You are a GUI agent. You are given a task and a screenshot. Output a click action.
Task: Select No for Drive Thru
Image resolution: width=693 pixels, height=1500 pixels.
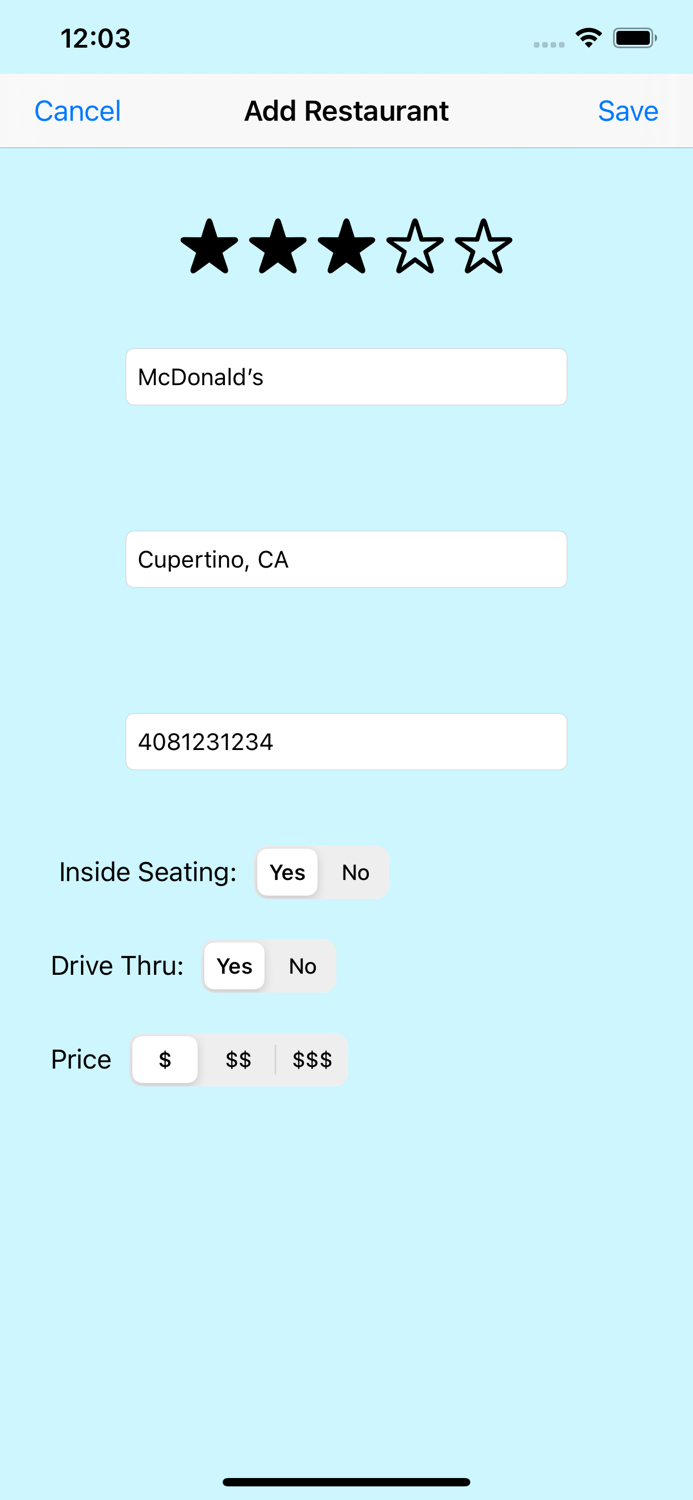pyautogui.click(x=302, y=966)
